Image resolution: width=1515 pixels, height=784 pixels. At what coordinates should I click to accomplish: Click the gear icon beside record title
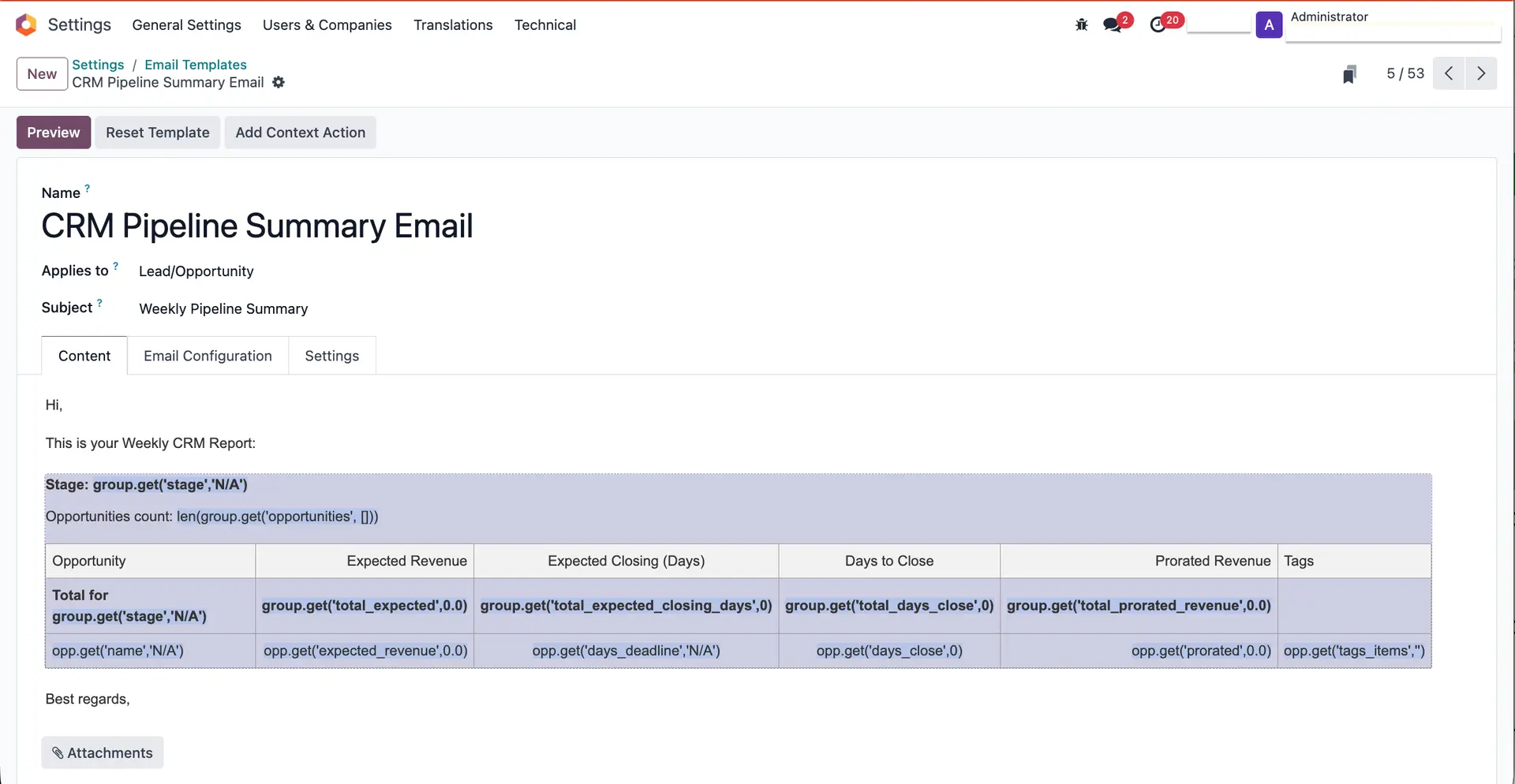(x=279, y=83)
